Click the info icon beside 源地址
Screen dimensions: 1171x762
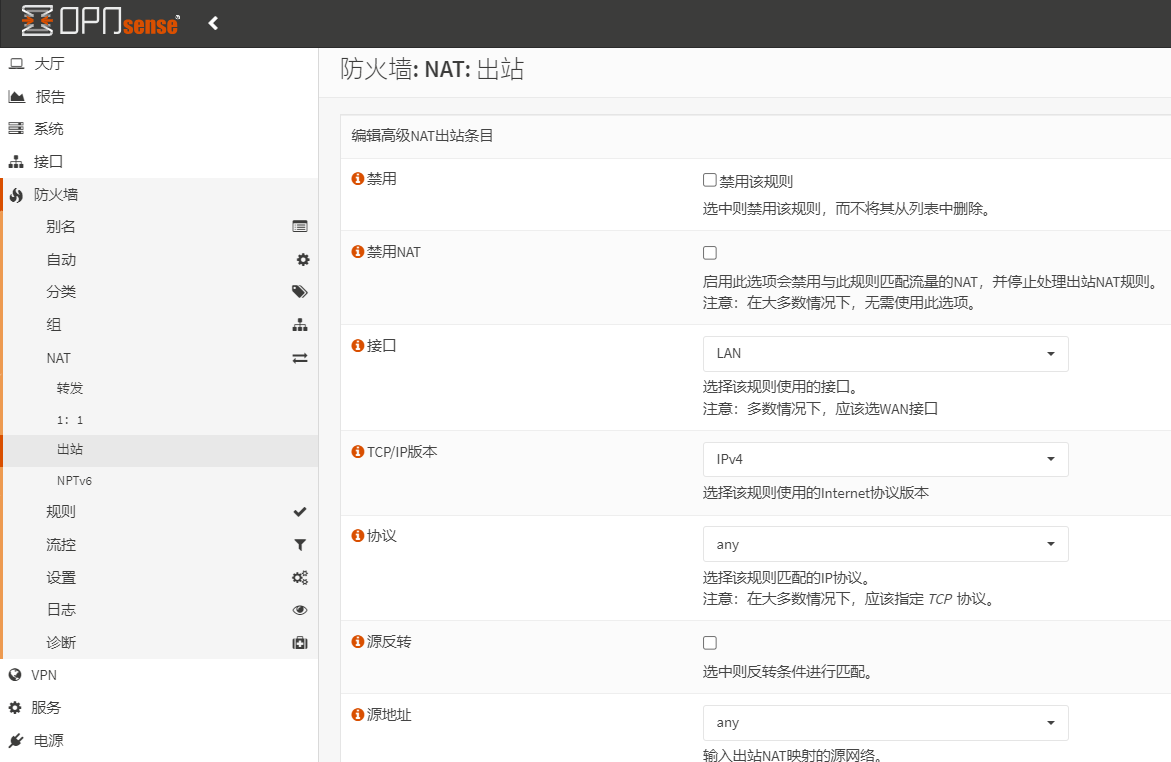(x=357, y=715)
